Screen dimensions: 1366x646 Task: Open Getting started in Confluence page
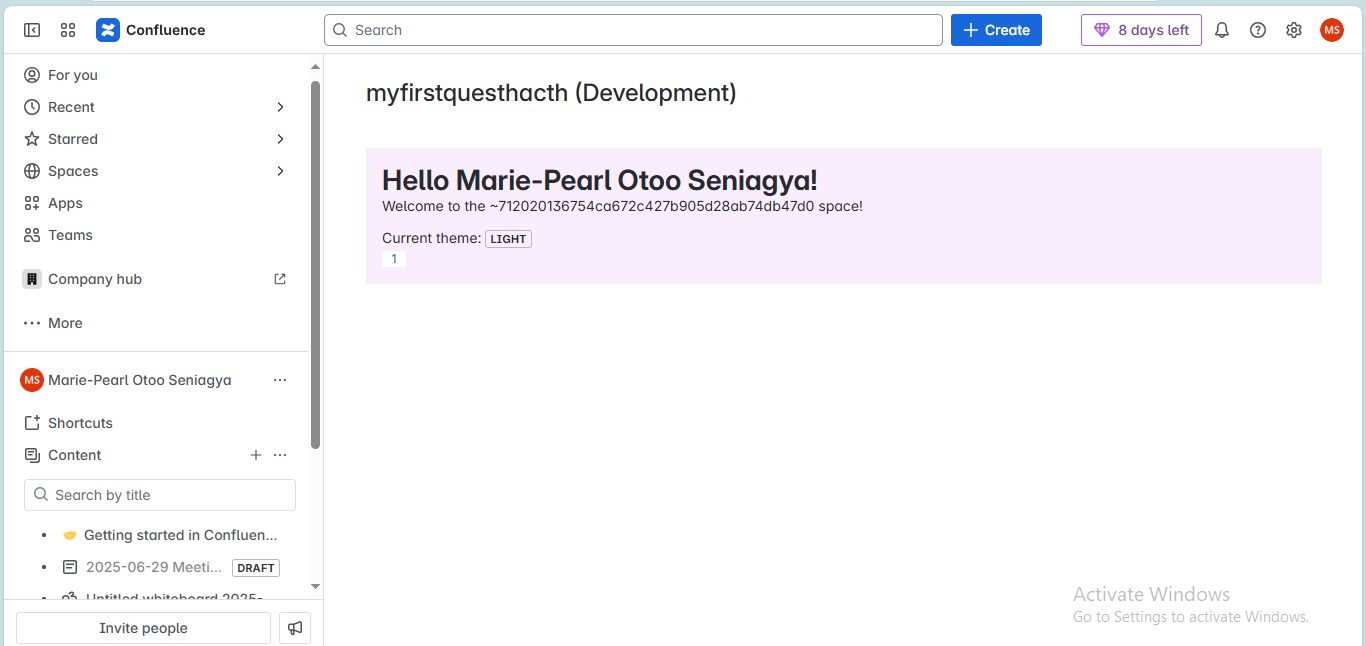(x=180, y=535)
